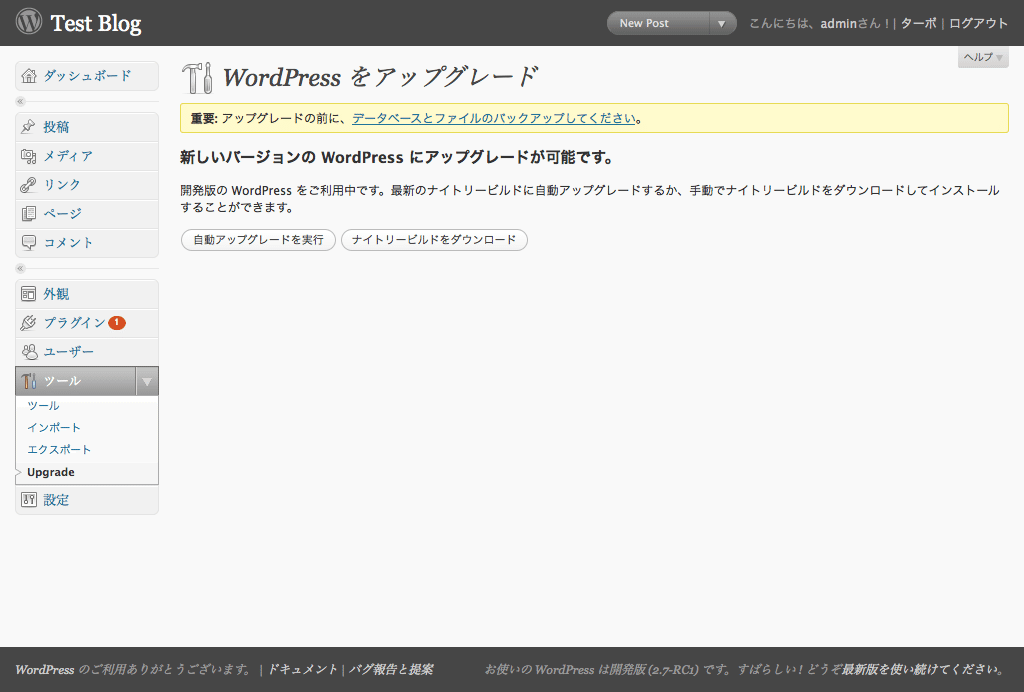Open ダッシュボード menu item

87,76
